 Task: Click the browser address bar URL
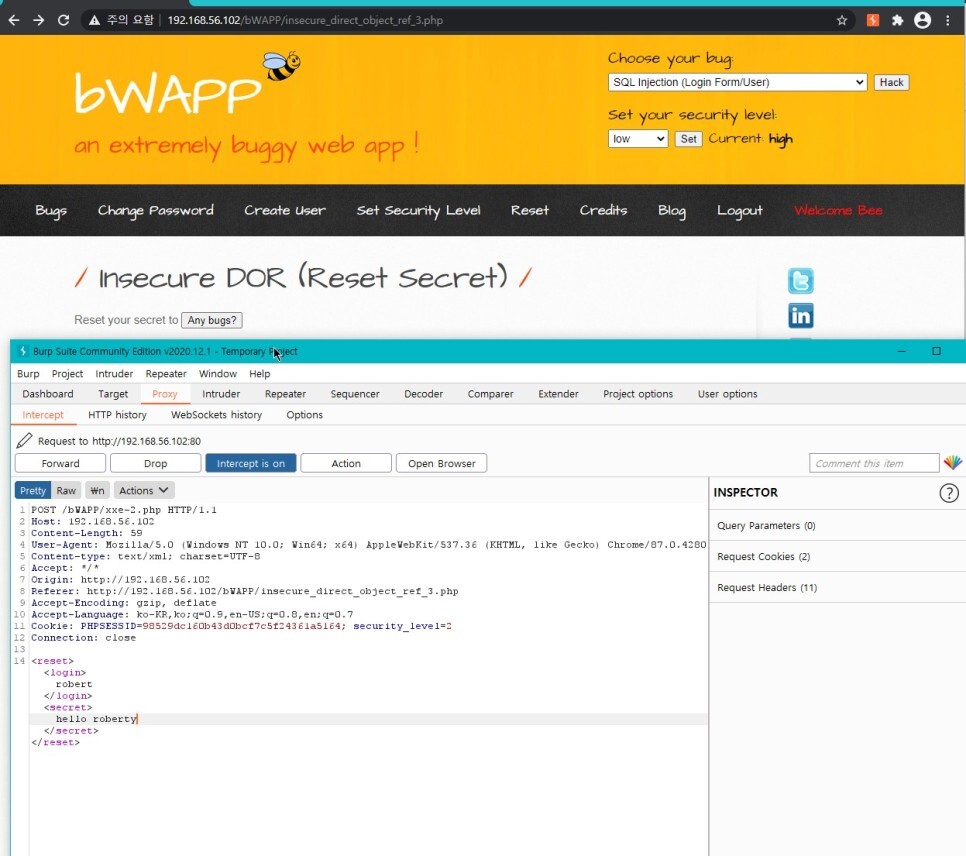pos(305,20)
